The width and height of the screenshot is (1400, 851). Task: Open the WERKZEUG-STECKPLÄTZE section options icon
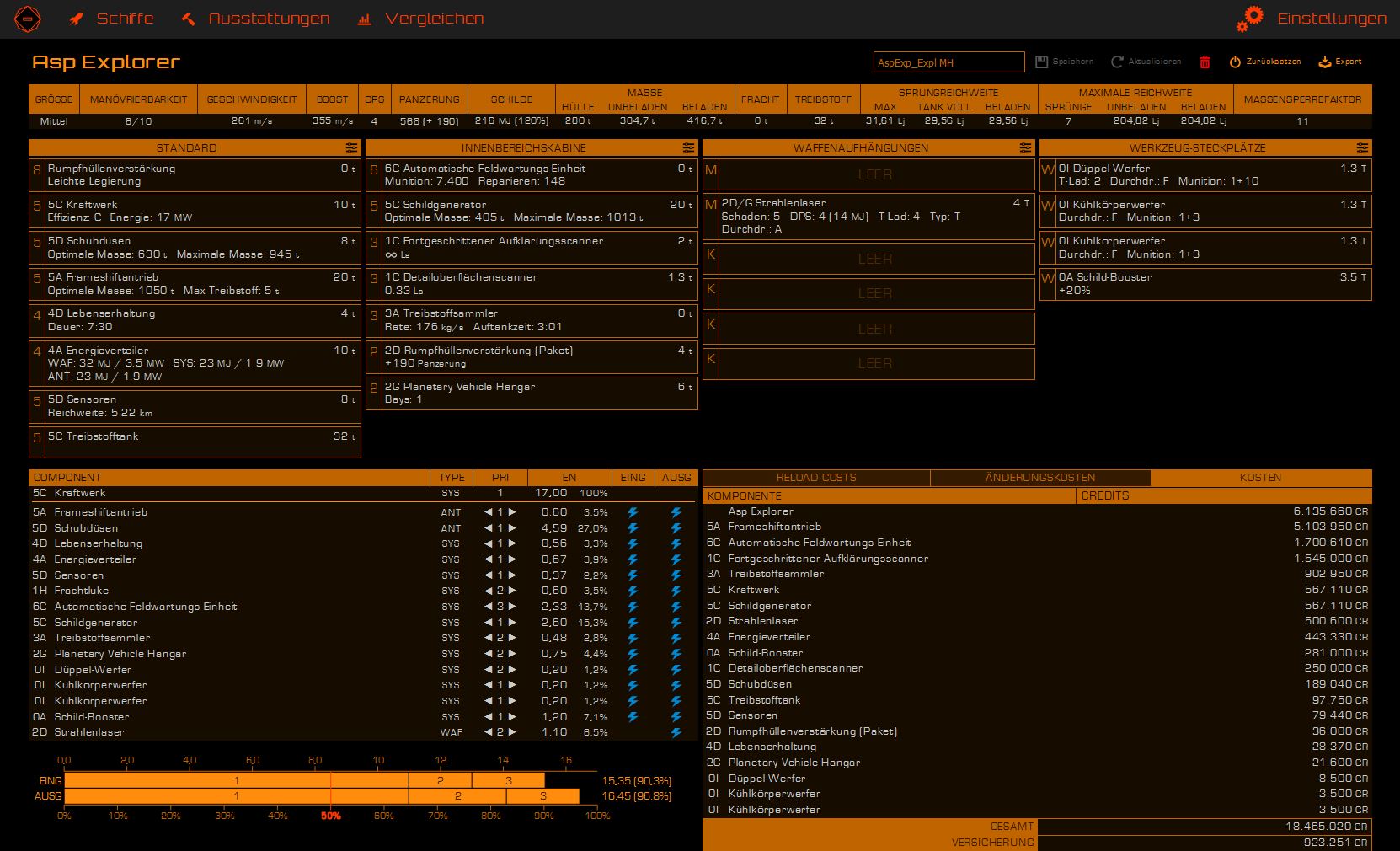(1362, 147)
